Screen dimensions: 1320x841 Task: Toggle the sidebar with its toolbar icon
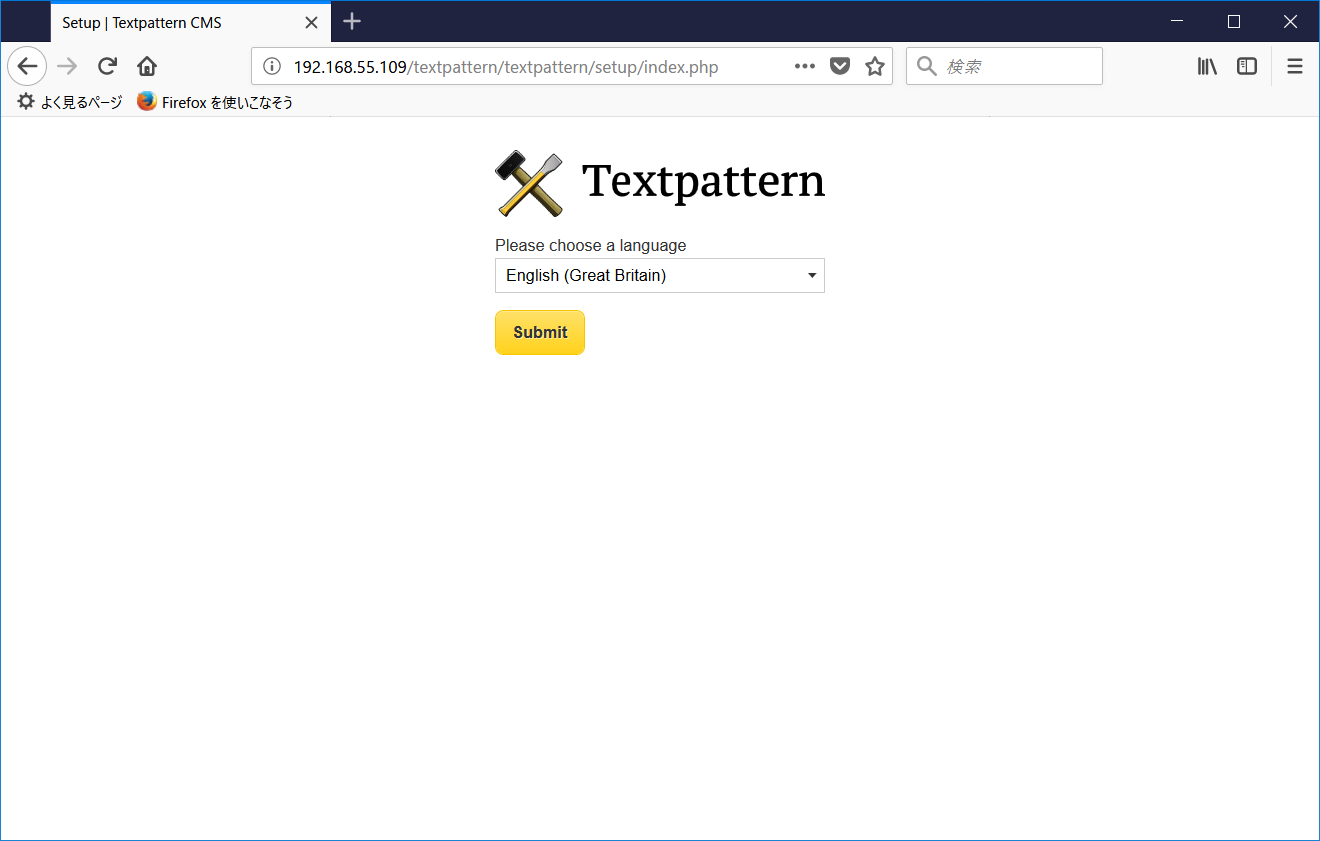[1246, 66]
